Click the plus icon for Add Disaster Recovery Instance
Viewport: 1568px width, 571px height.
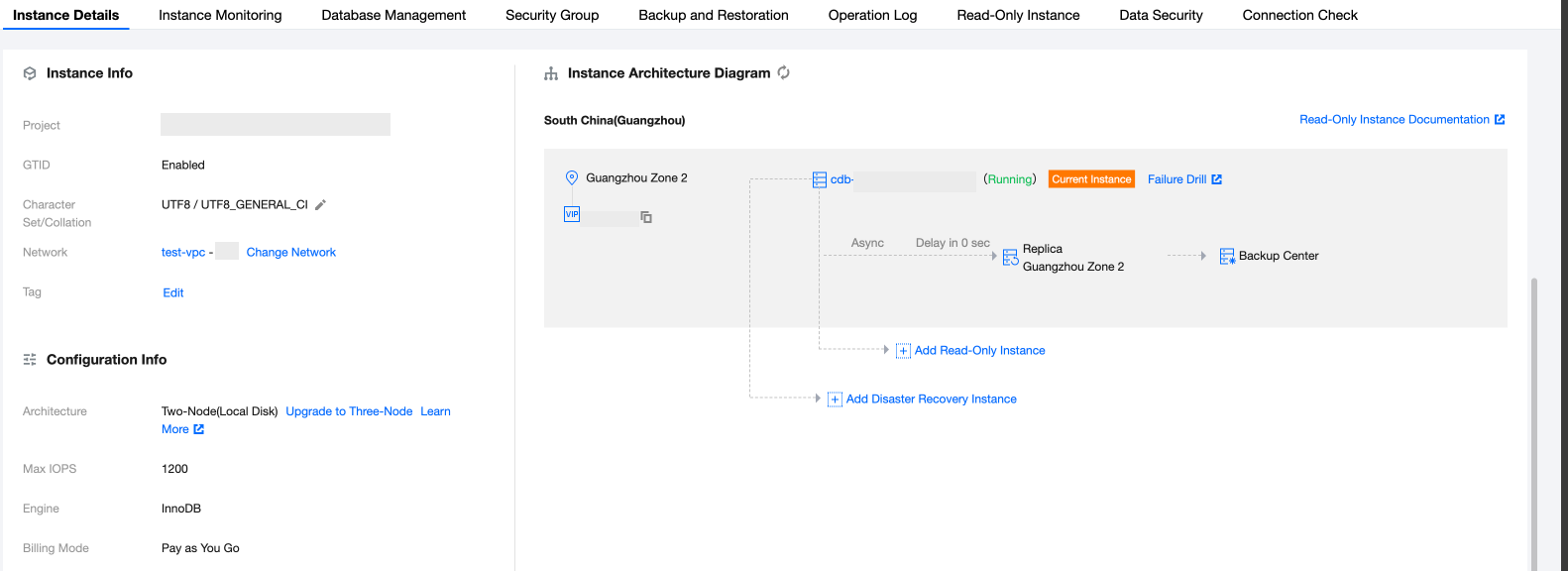[835, 400]
